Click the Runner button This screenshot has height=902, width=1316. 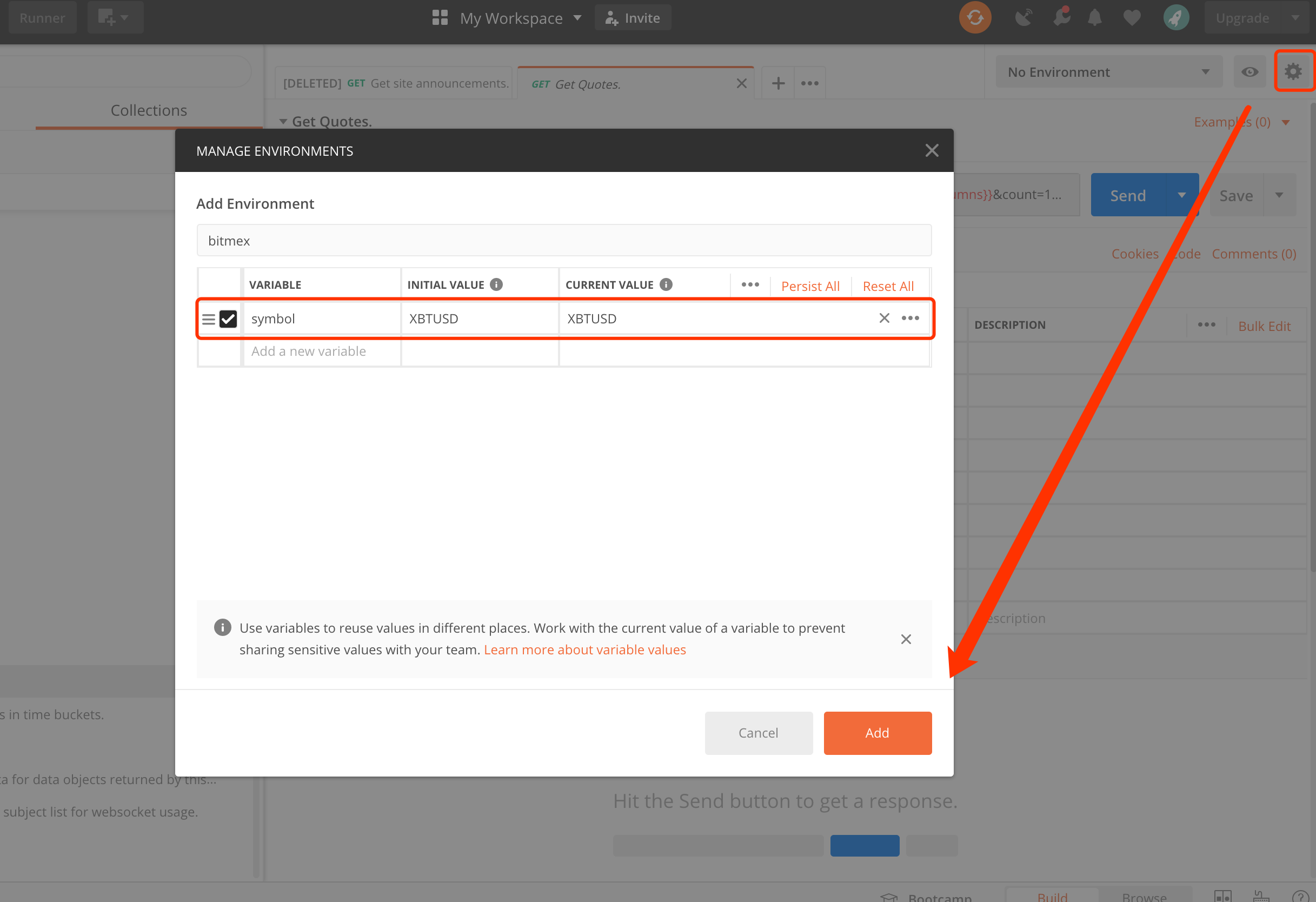point(43,17)
